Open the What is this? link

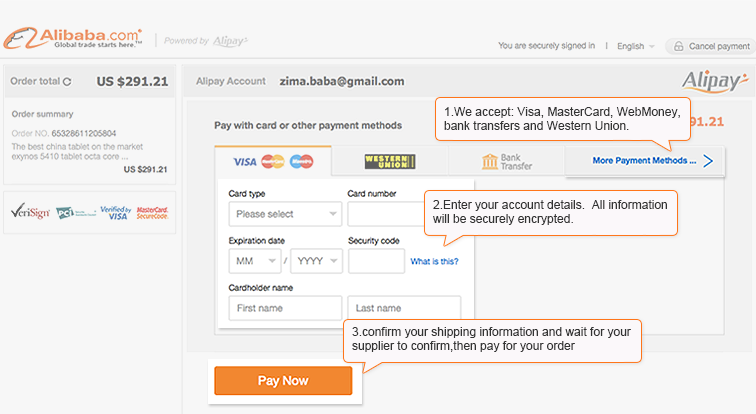[x=434, y=261]
